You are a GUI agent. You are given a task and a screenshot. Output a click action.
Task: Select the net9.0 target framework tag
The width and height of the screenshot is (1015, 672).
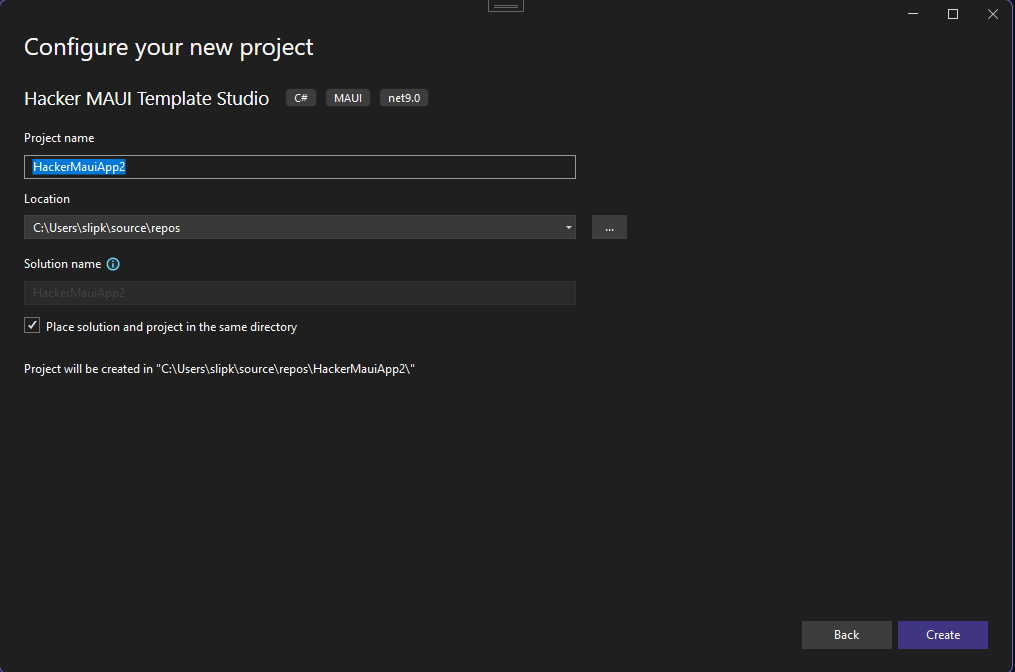pyautogui.click(x=403, y=97)
